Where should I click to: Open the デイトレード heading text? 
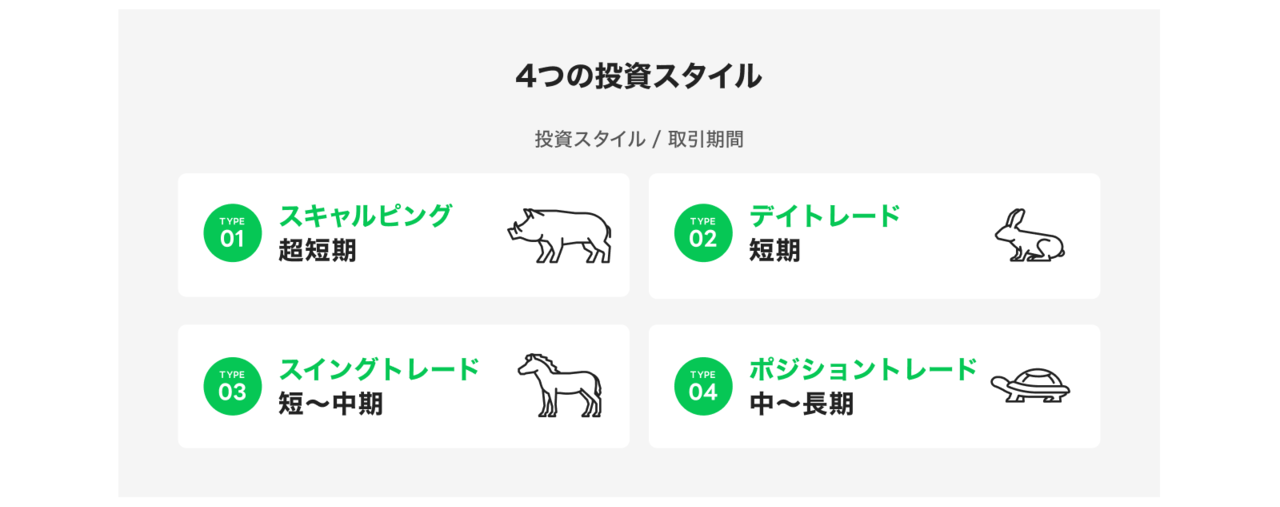(x=825, y=216)
